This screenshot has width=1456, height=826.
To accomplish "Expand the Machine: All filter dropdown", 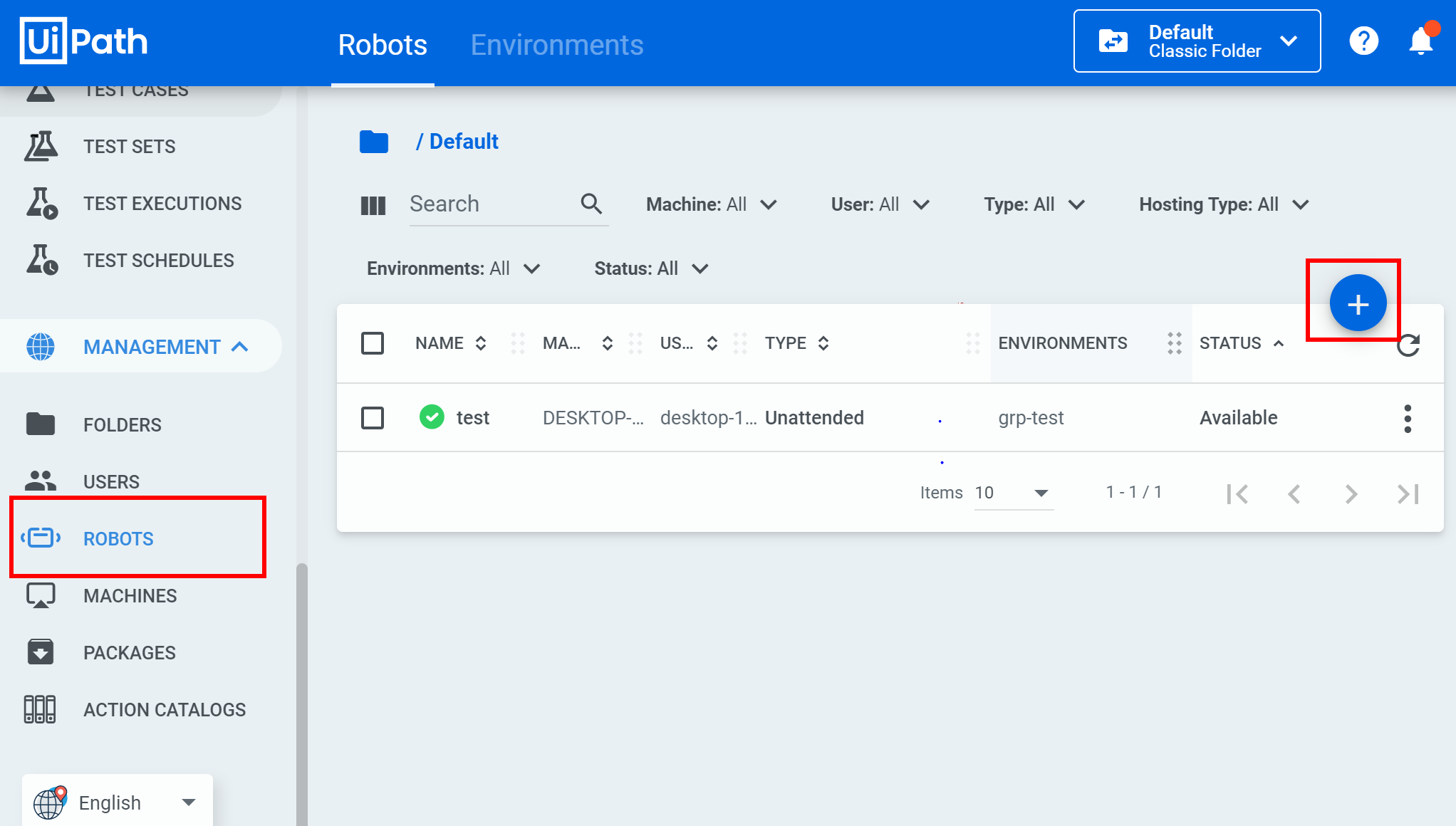I will (710, 205).
